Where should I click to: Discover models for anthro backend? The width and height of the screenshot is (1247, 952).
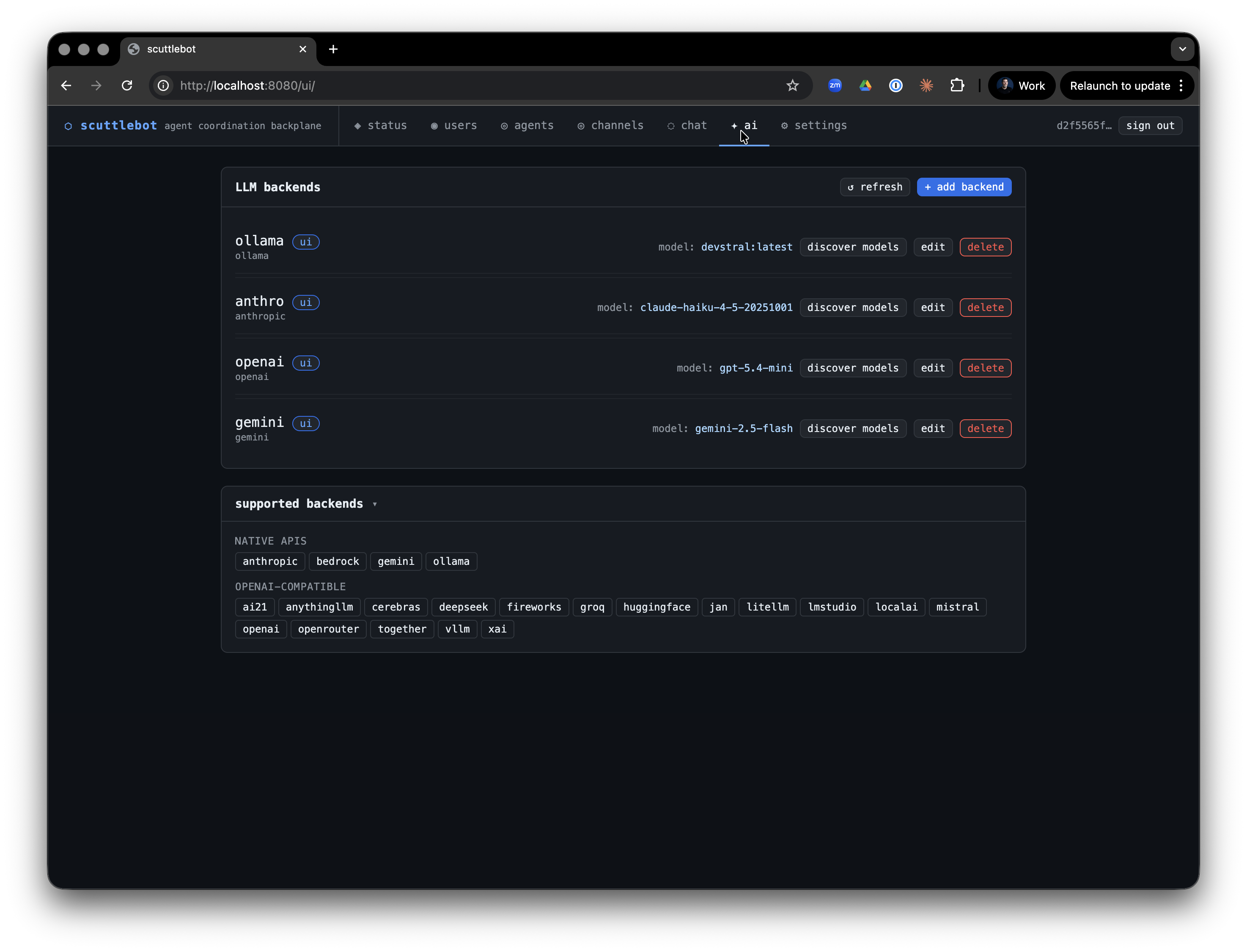coord(853,308)
